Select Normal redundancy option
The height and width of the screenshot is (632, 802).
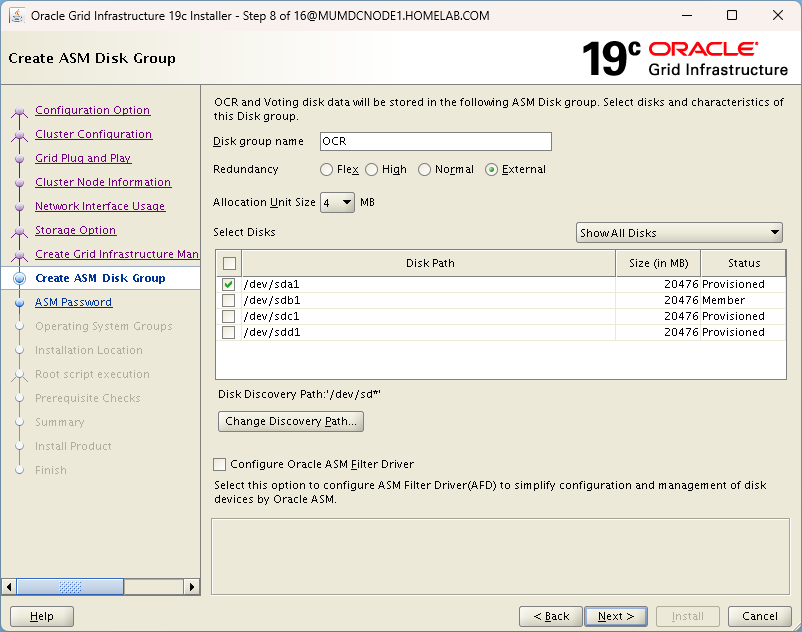[425, 170]
